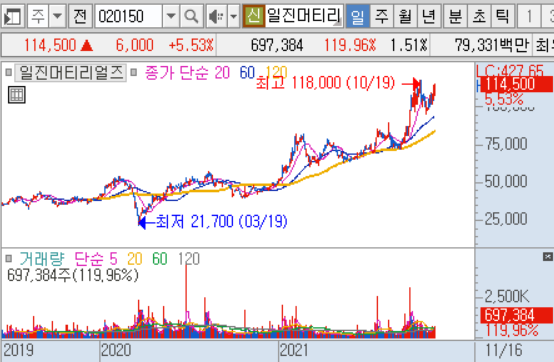Click the 75,000 price axis label
Image resolution: width=554 pixels, height=362 pixels.
point(506,144)
